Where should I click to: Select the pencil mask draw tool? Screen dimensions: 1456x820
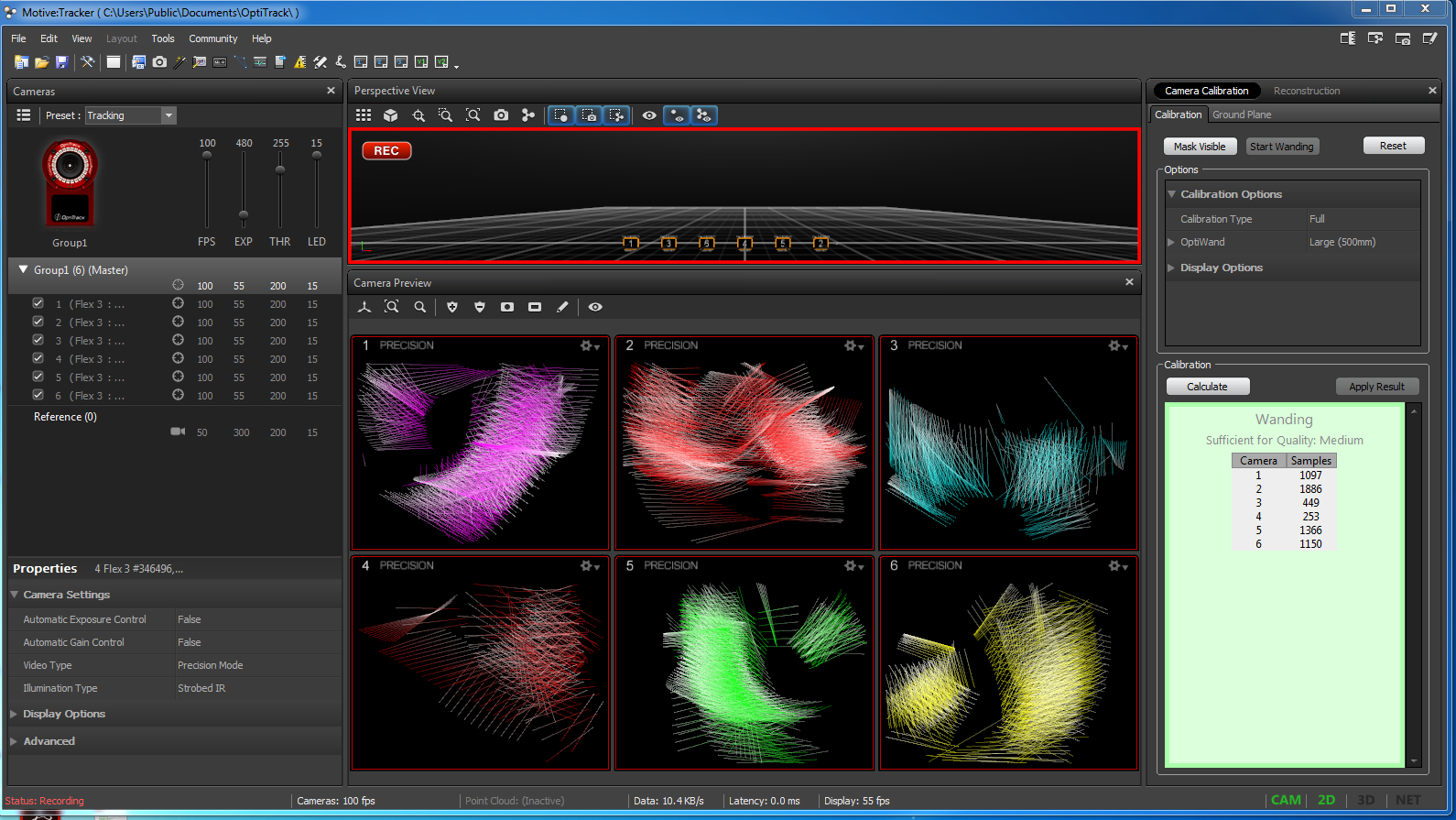coord(562,307)
